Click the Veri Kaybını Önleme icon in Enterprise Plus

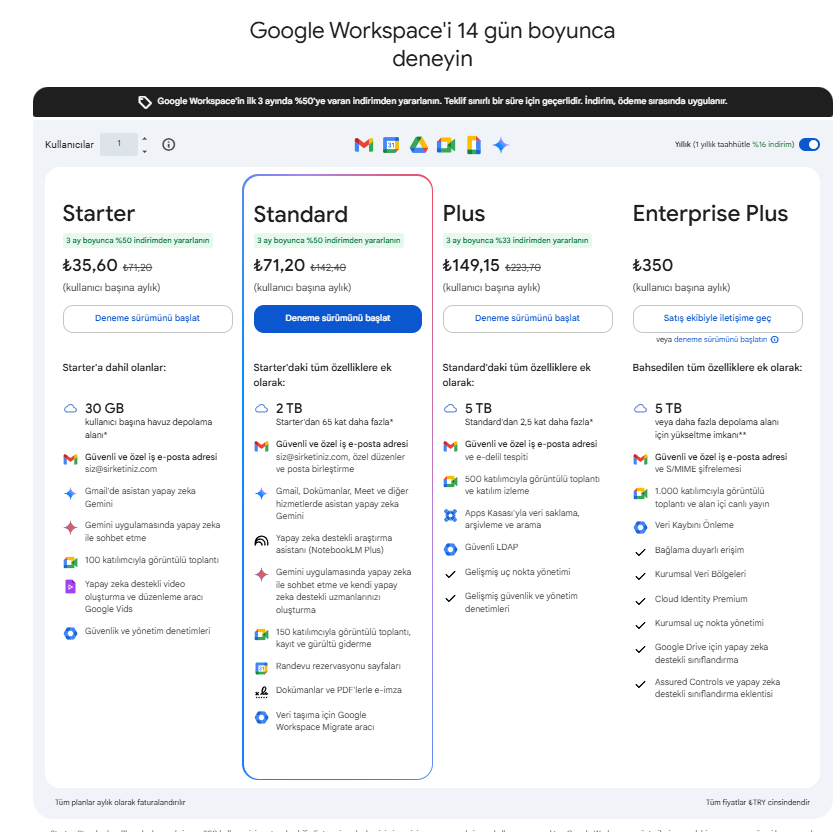[640, 527]
